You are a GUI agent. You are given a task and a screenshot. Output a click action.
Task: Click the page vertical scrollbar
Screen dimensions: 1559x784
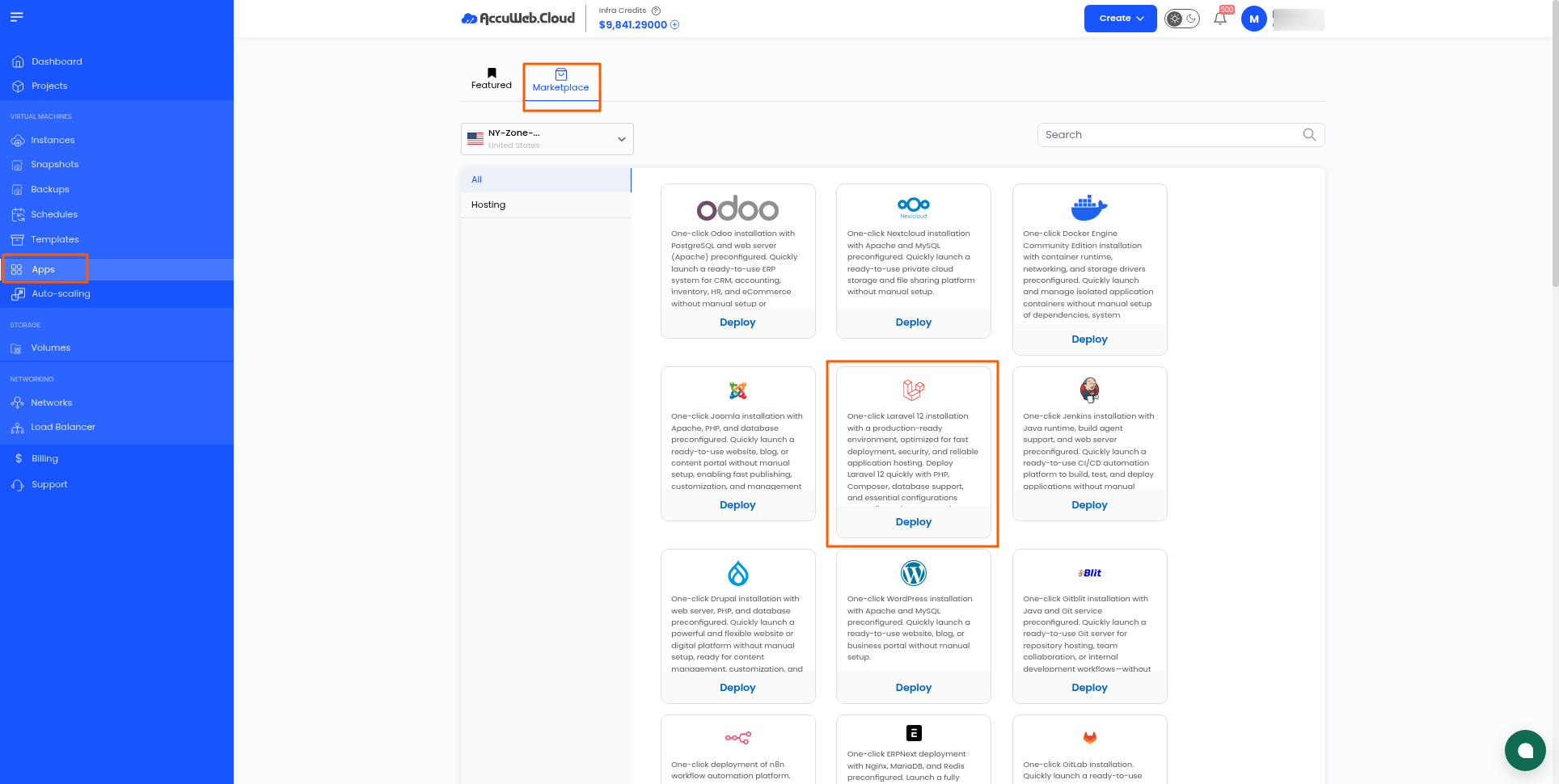pyautogui.click(x=1554, y=145)
